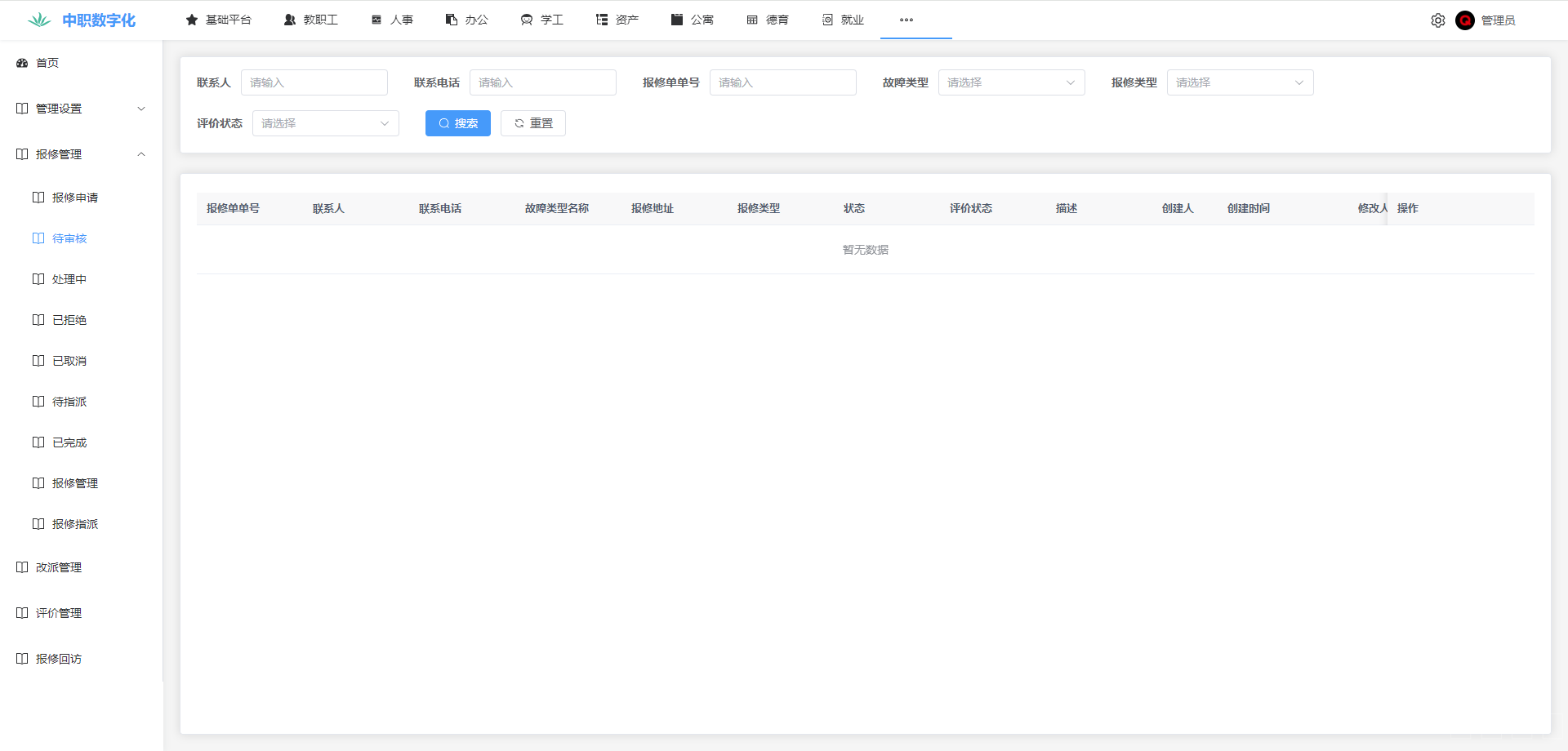1568x751 pixels.
Task: Click the 联系人 input field
Action: 314,82
